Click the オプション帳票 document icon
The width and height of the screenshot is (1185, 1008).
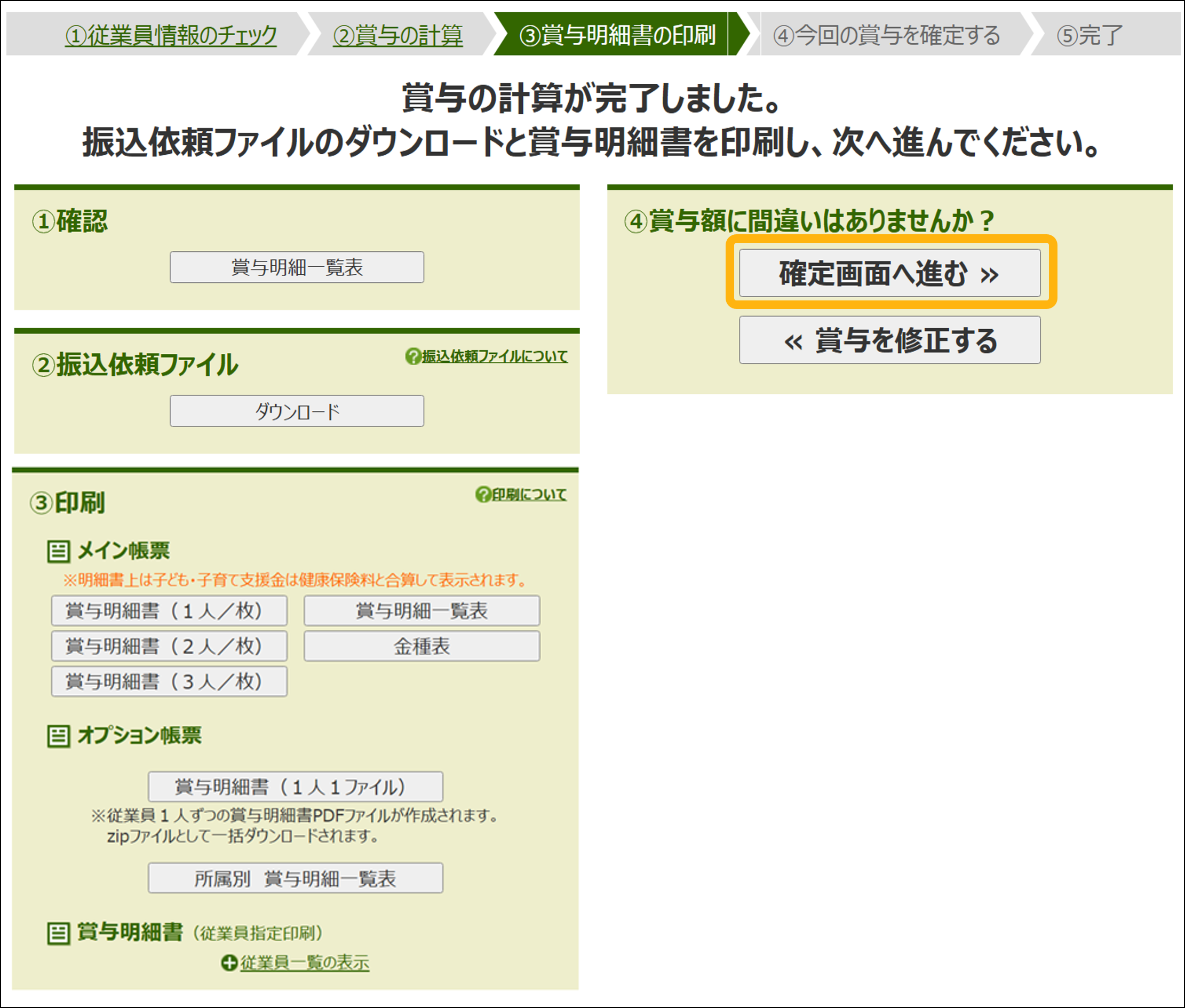(x=58, y=736)
